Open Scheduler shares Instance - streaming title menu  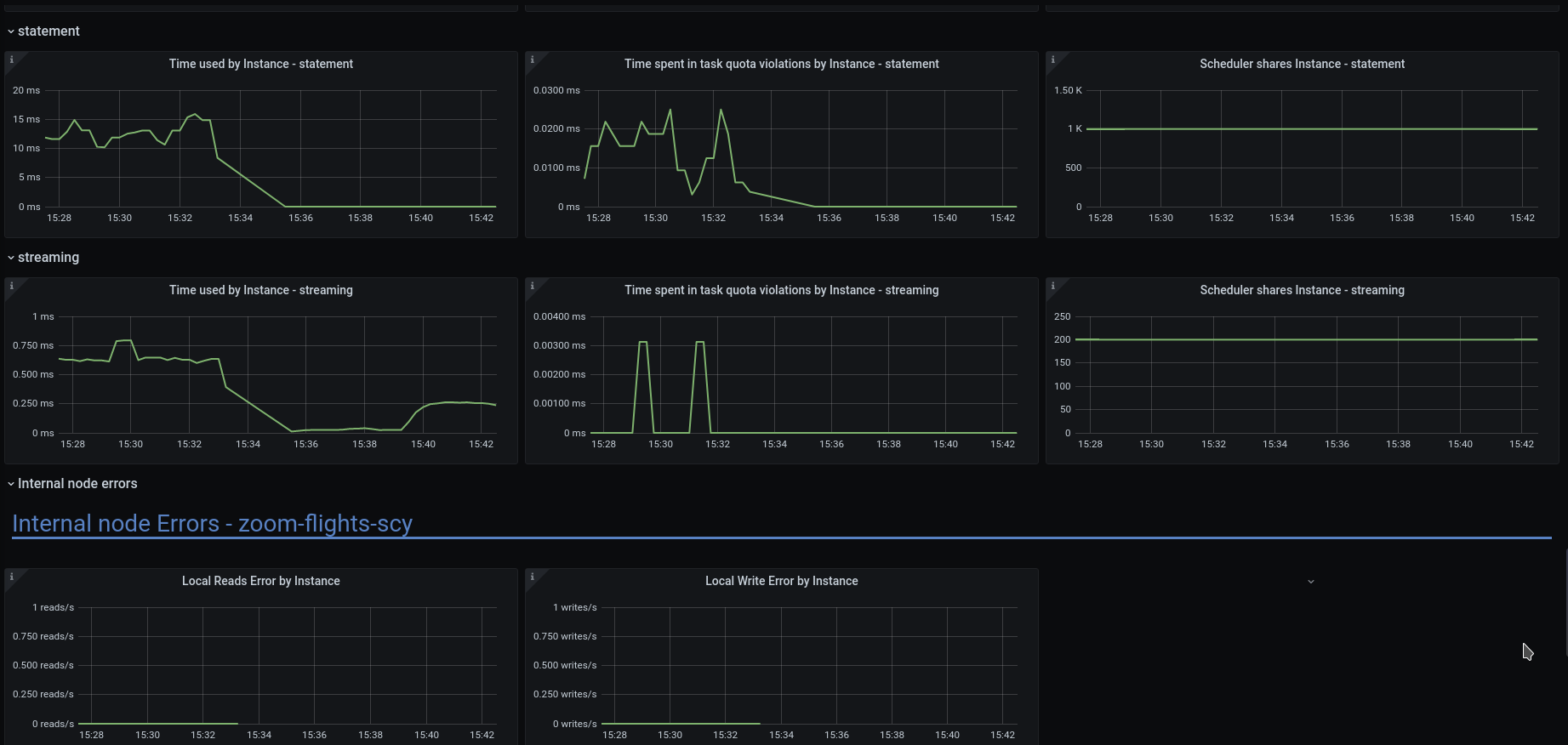[1302, 290]
